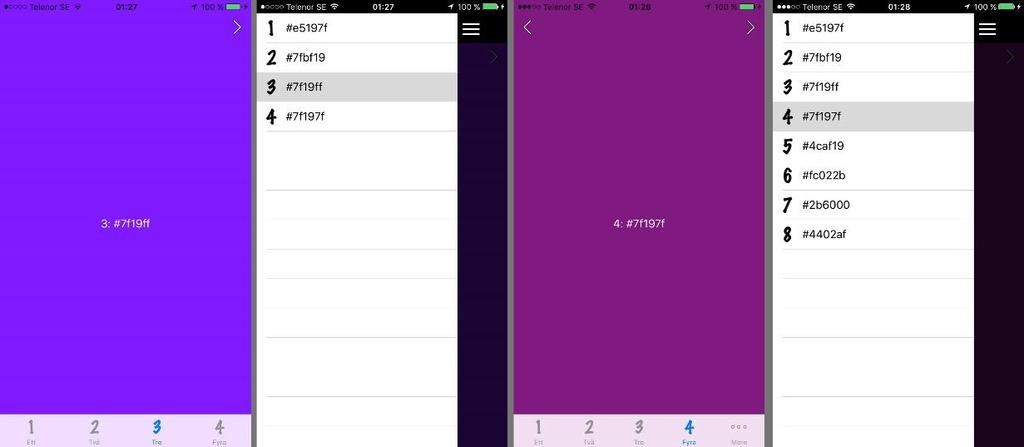Tap the dimmed chevron behind the four-item list
This screenshot has width=1024, height=447.
pyautogui.click(x=494, y=57)
